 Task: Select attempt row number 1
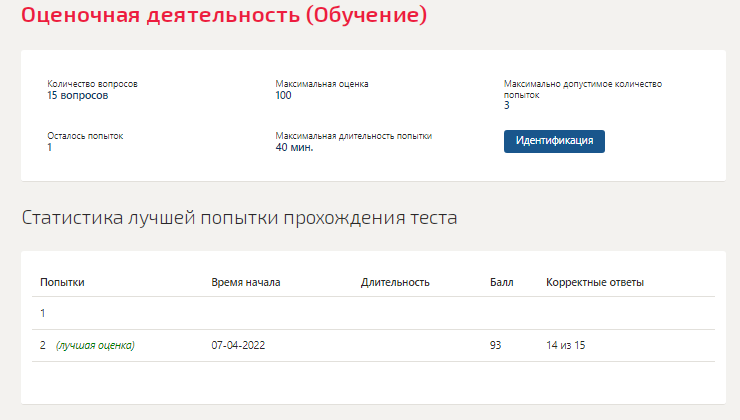click(x=373, y=313)
